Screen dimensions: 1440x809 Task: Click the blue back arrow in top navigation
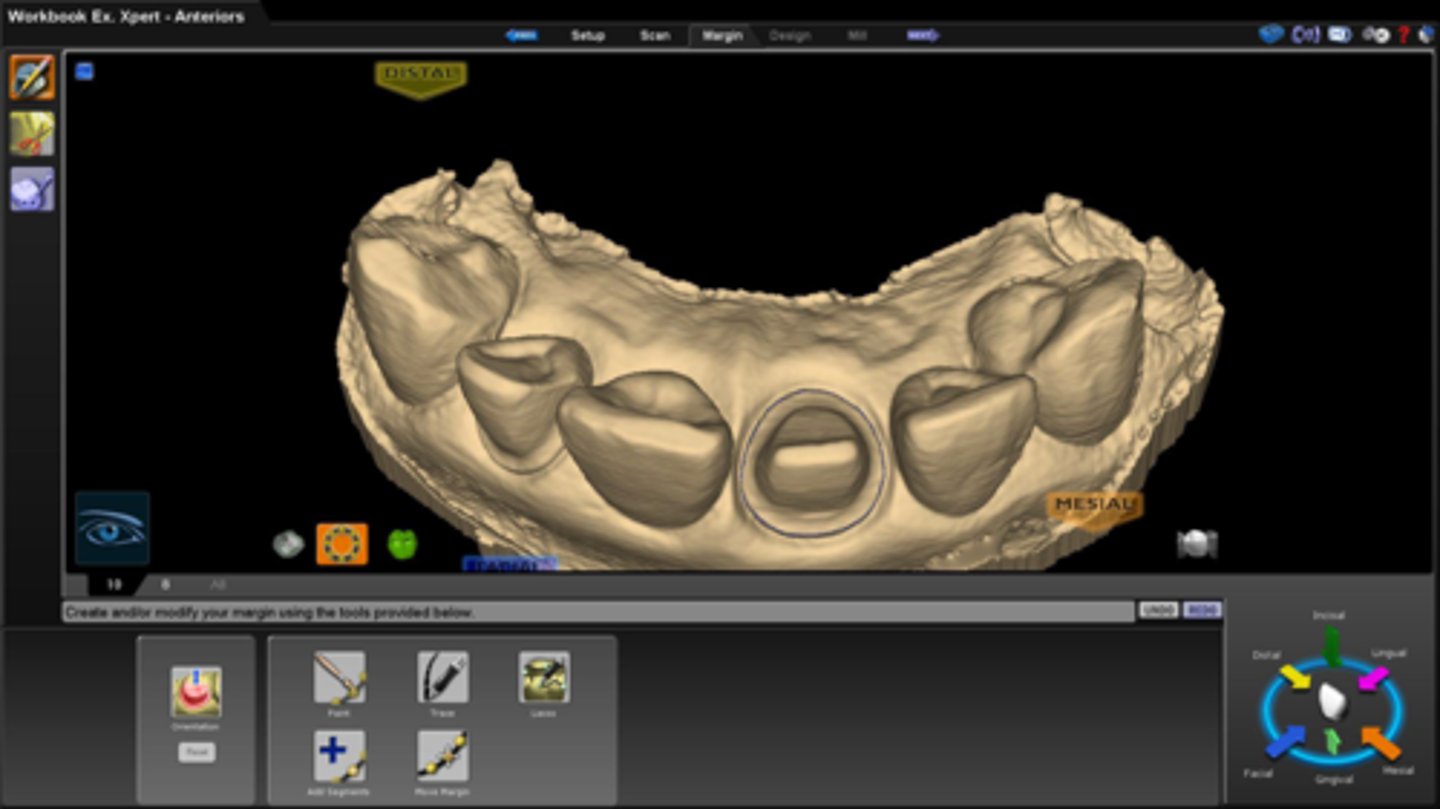(522, 35)
